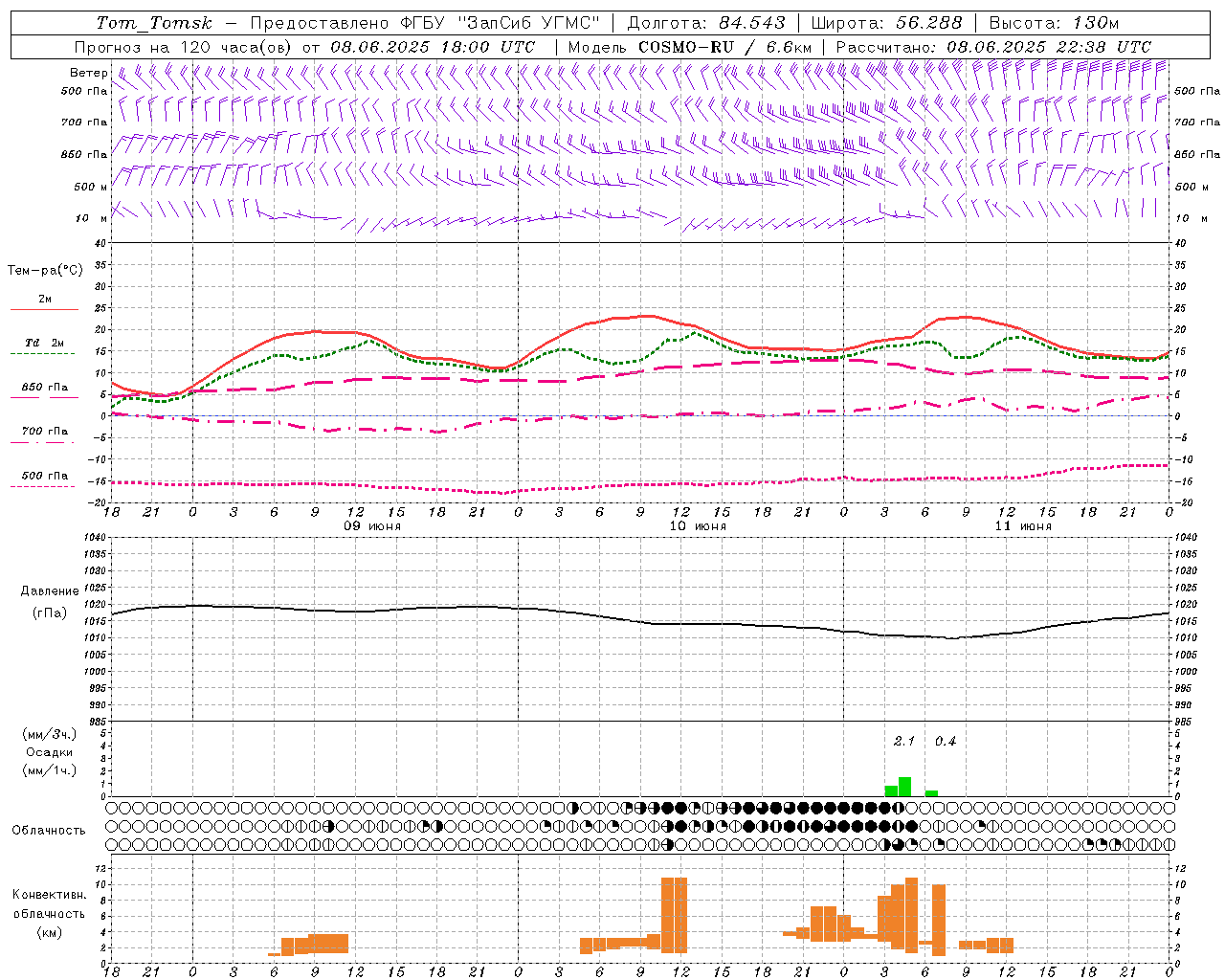Click the 'Тем-ра(°C)' temperature panel label

tap(45, 271)
